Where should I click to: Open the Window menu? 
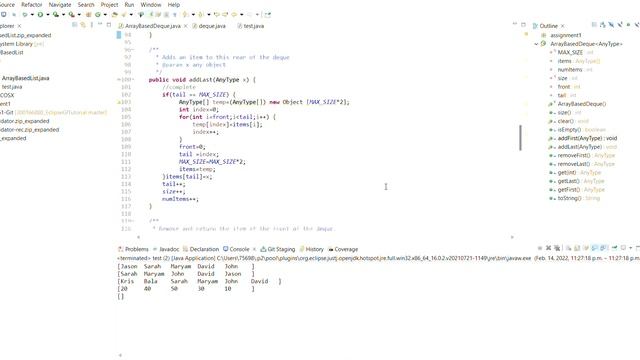click(x=151, y=5)
